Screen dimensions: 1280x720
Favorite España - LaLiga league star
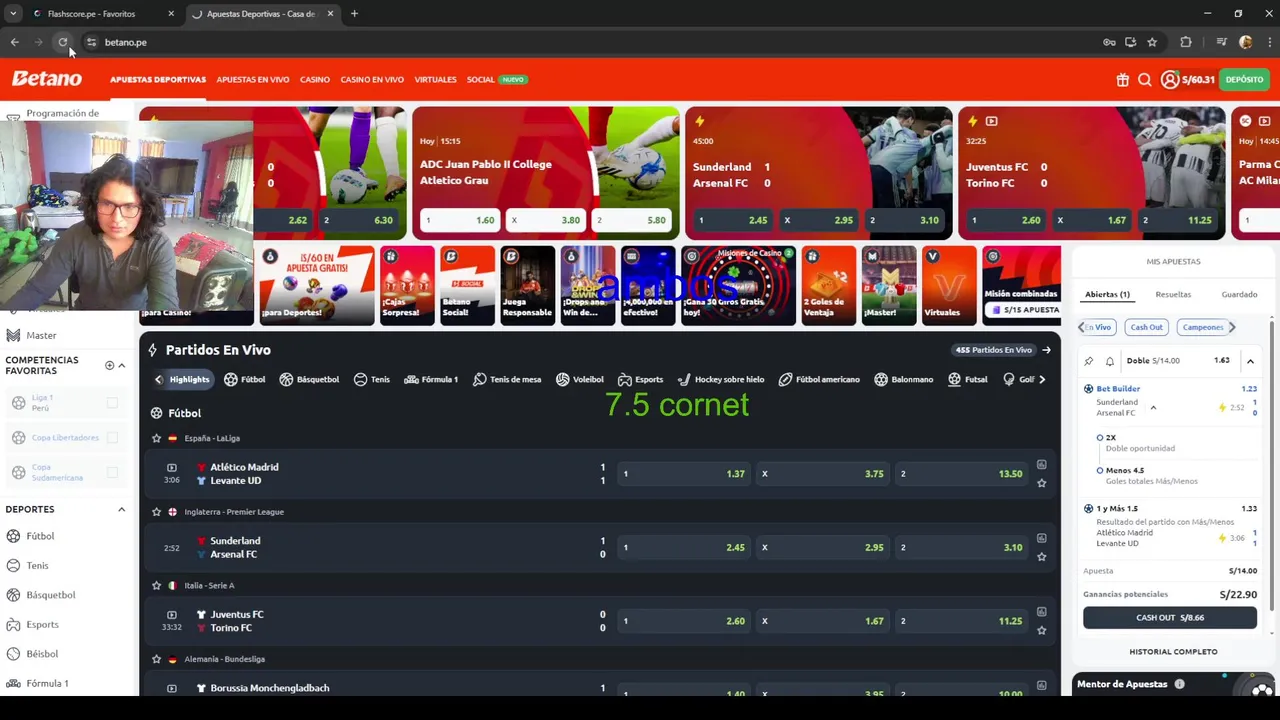click(156, 438)
